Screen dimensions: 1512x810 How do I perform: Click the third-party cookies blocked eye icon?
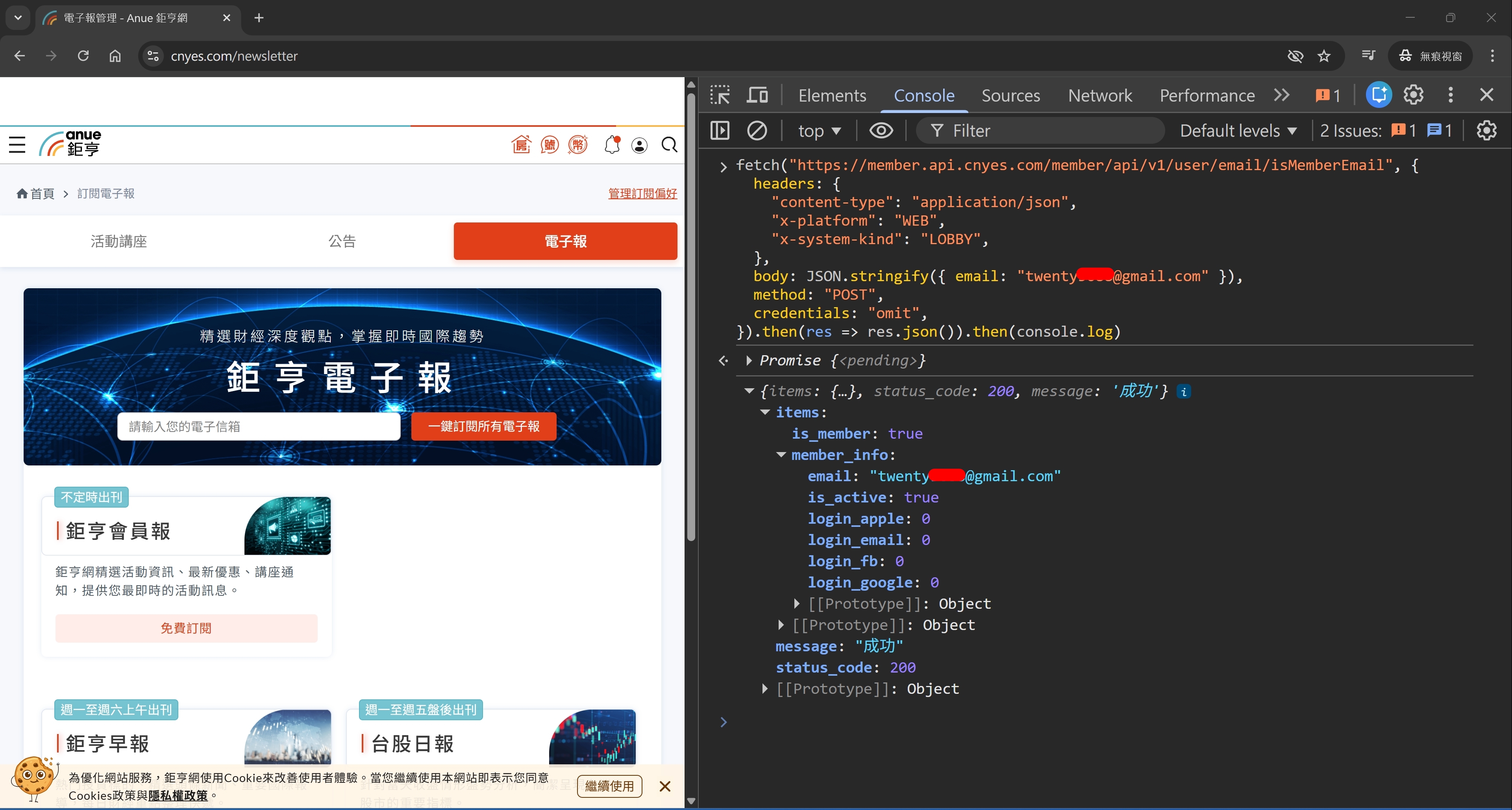tap(1295, 56)
